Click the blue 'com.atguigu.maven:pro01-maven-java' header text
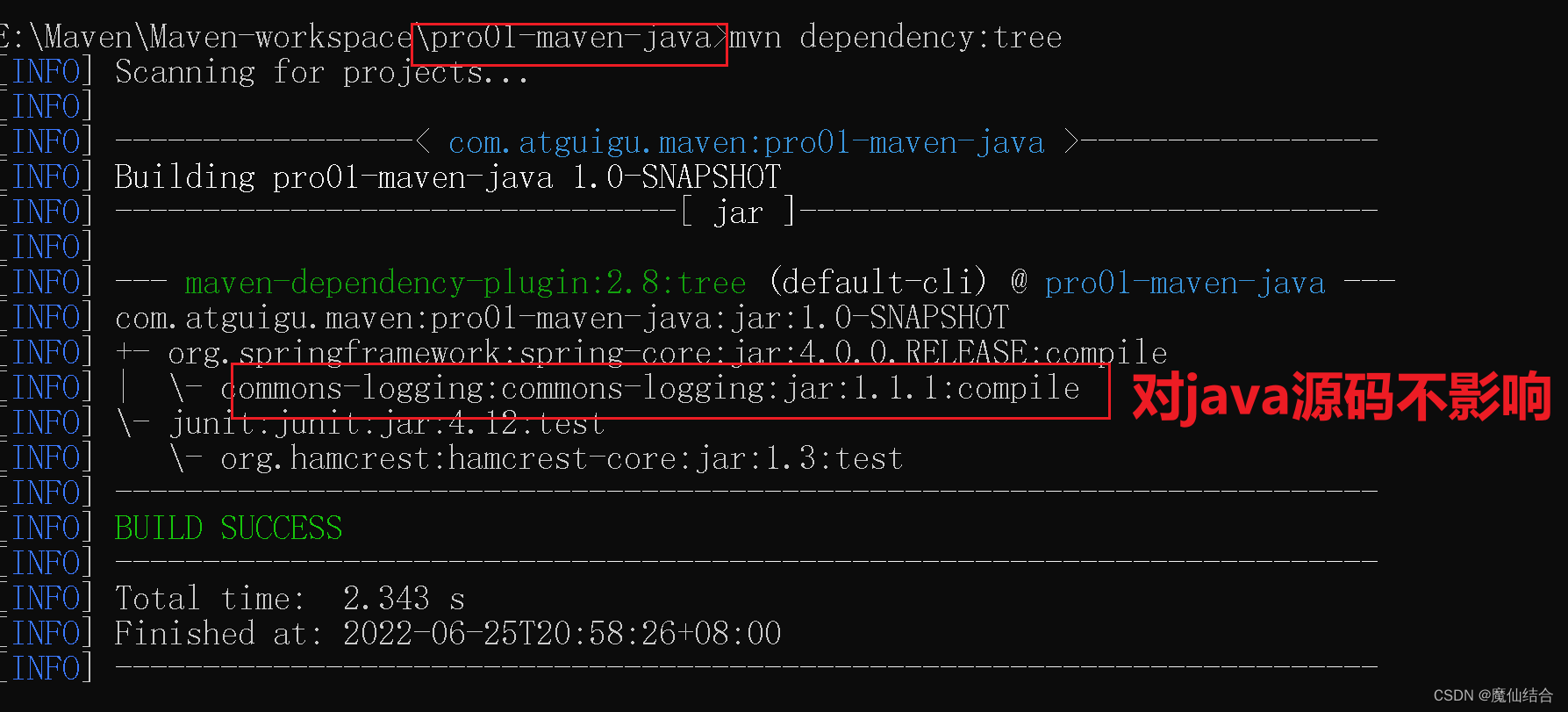This screenshot has height=712, width=1568. point(747,143)
